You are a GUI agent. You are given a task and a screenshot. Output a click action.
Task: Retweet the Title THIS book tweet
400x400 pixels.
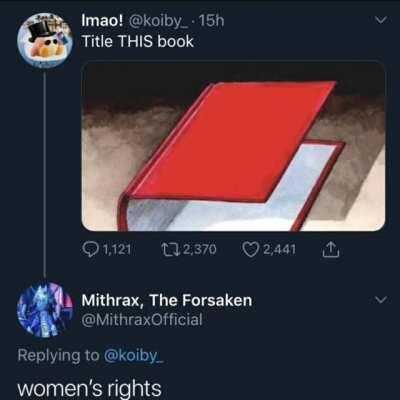[x=171, y=249]
